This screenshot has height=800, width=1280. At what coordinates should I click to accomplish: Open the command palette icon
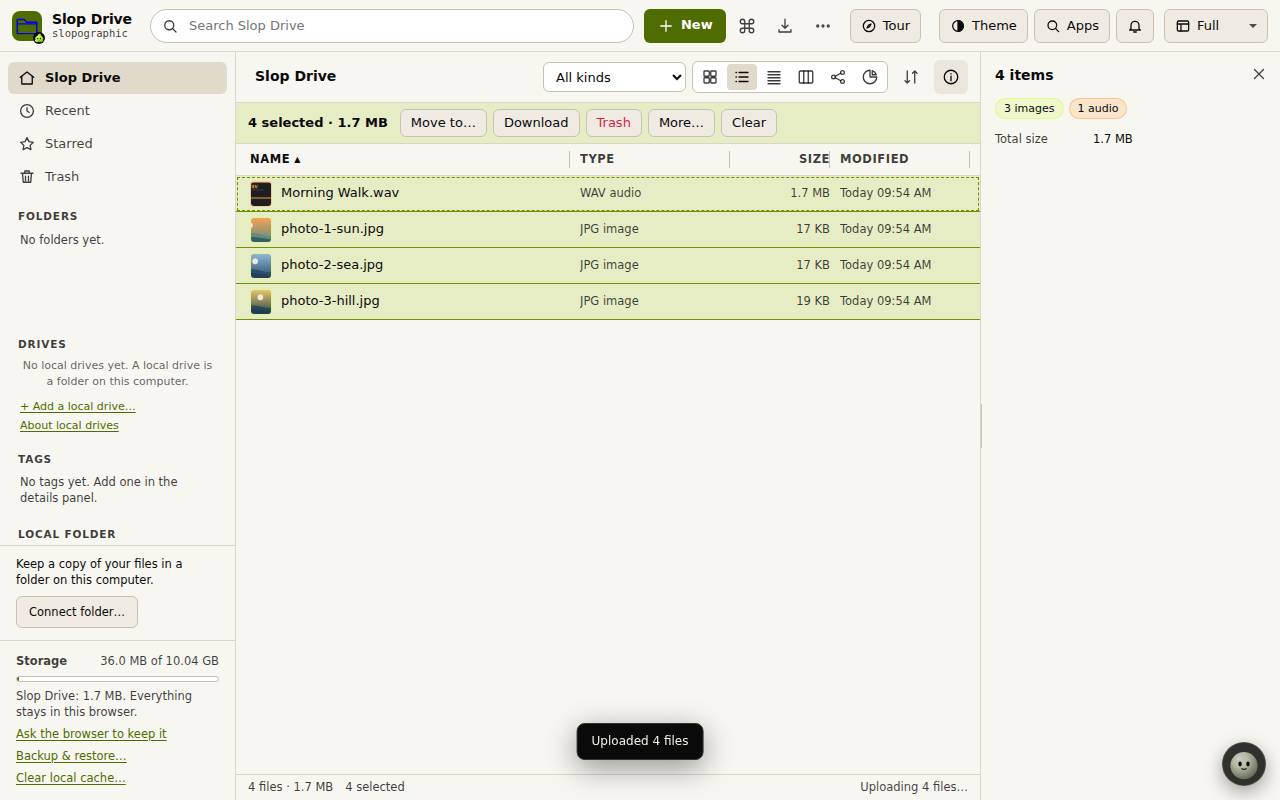[747, 26]
